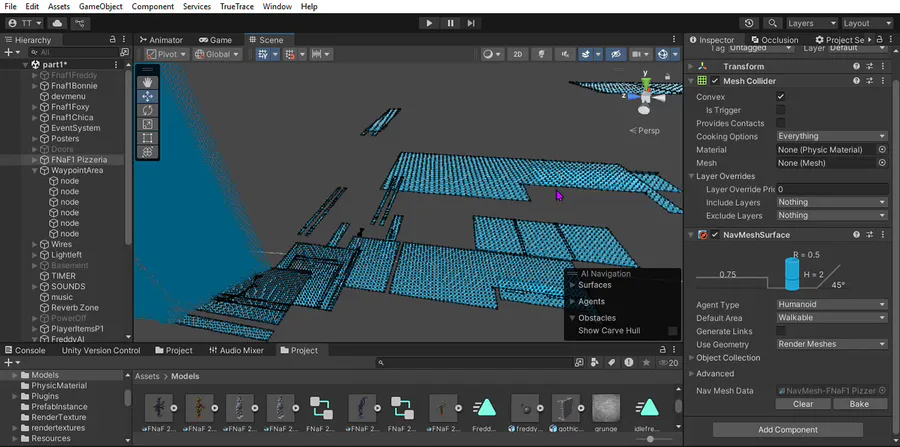
Task: Select the Move tool in scene toolbar
Action: tap(147, 96)
